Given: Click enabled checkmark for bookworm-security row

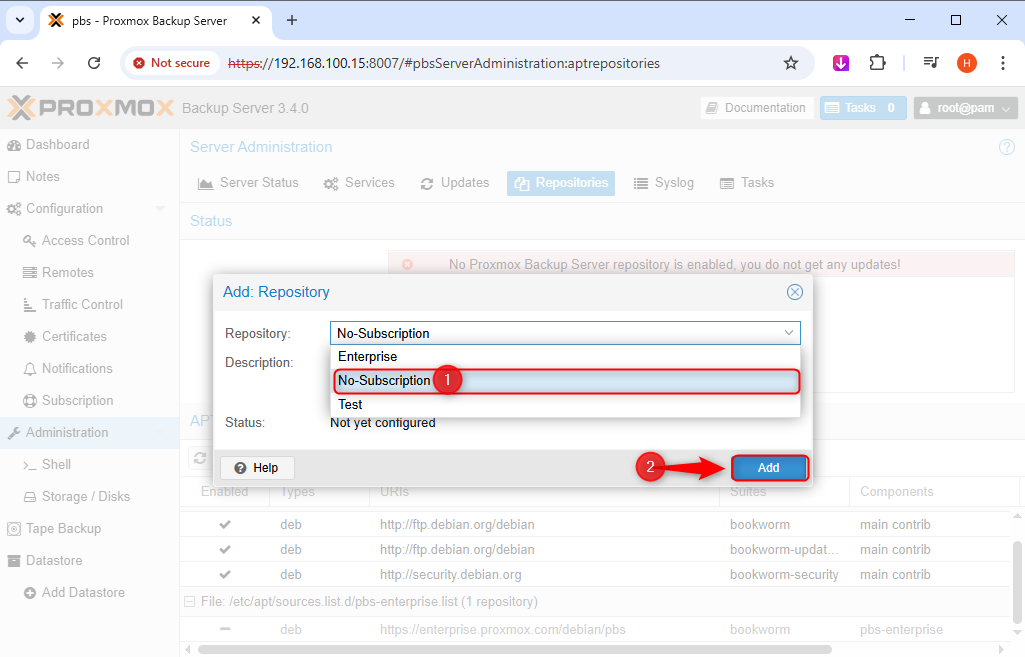Looking at the screenshot, I should click(x=225, y=575).
